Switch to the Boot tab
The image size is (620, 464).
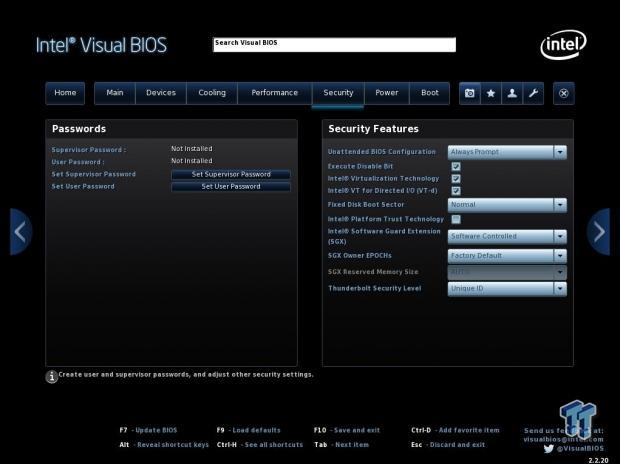430,93
